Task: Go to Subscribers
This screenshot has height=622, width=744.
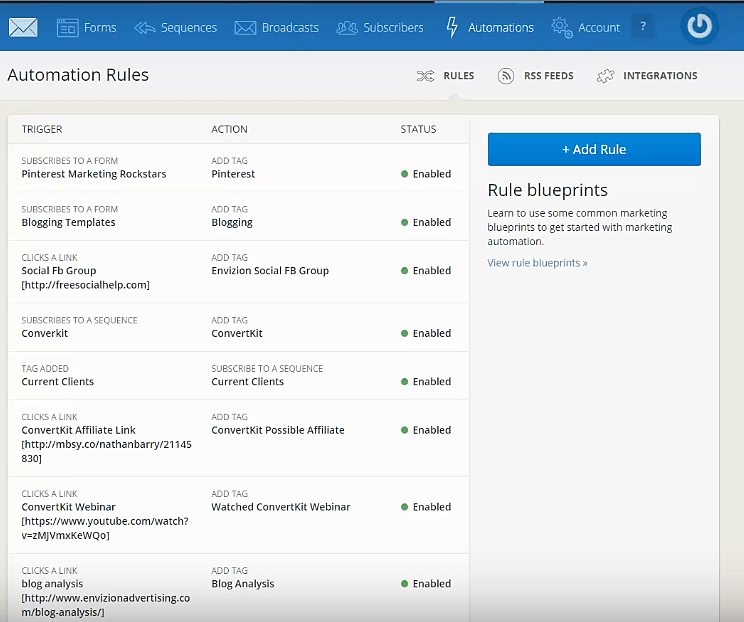Action: coord(393,28)
